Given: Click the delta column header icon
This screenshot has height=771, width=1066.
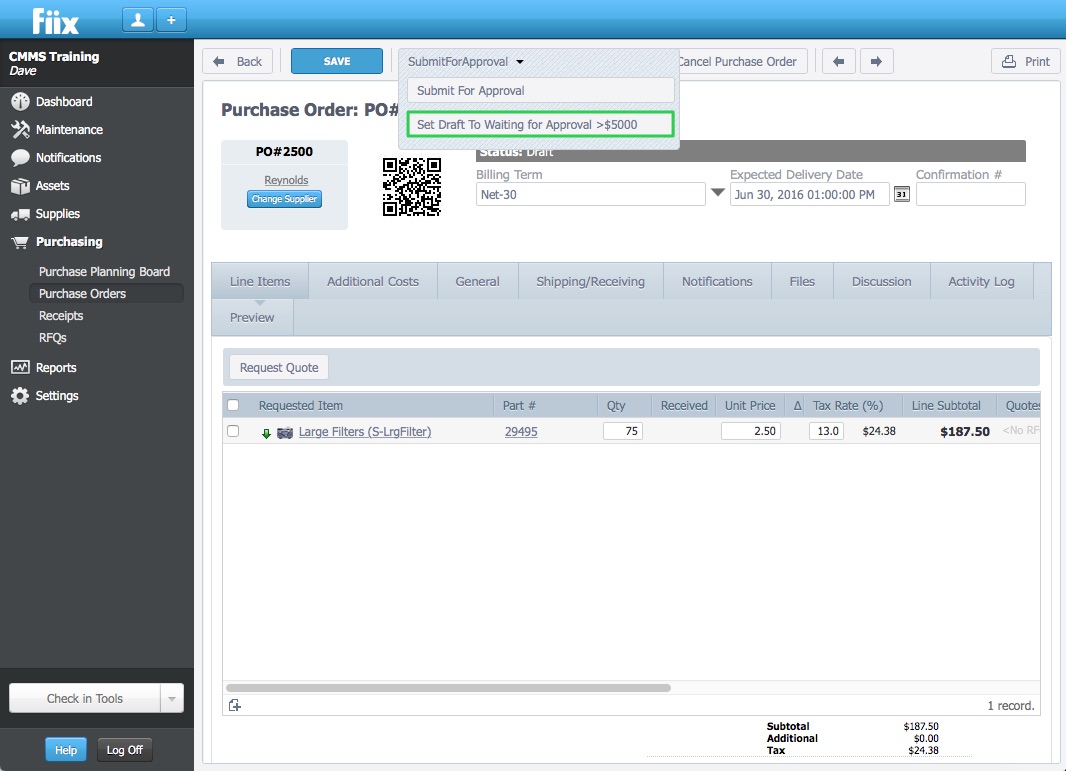Looking at the screenshot, I should coord(797,406).
